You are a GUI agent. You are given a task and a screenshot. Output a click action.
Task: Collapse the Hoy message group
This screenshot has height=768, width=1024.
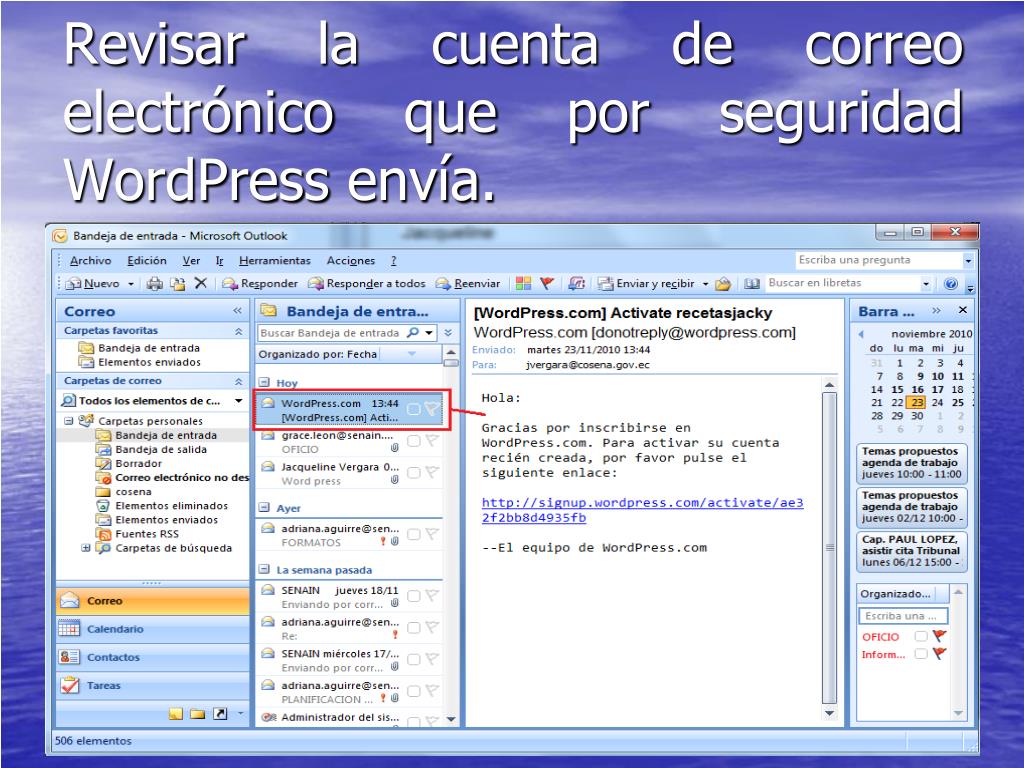click(x=264, y=383)
